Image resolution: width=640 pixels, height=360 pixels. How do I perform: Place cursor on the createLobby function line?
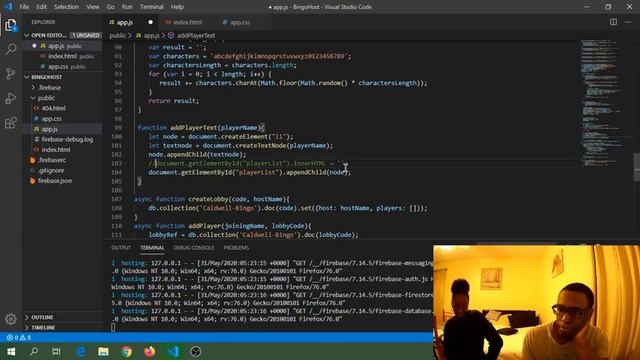212,199
